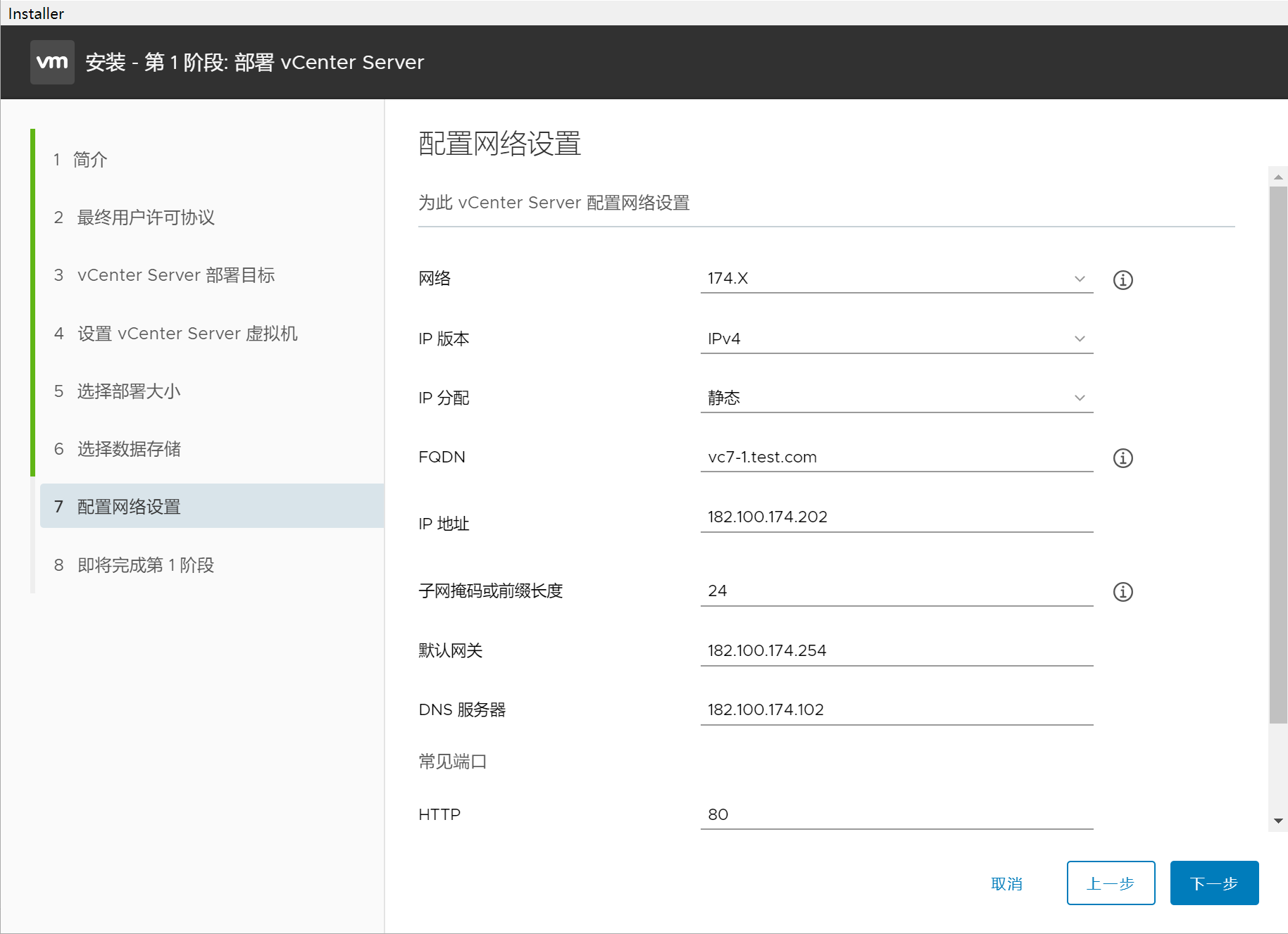Click the IP 地址 input field
The image size is (1288, 934).
pyautogui.click(x=896, y=517)
